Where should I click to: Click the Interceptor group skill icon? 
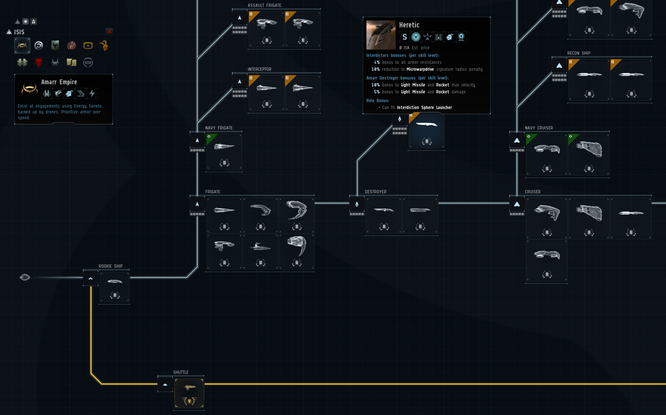pyautogui.click(x=240, y=84)
